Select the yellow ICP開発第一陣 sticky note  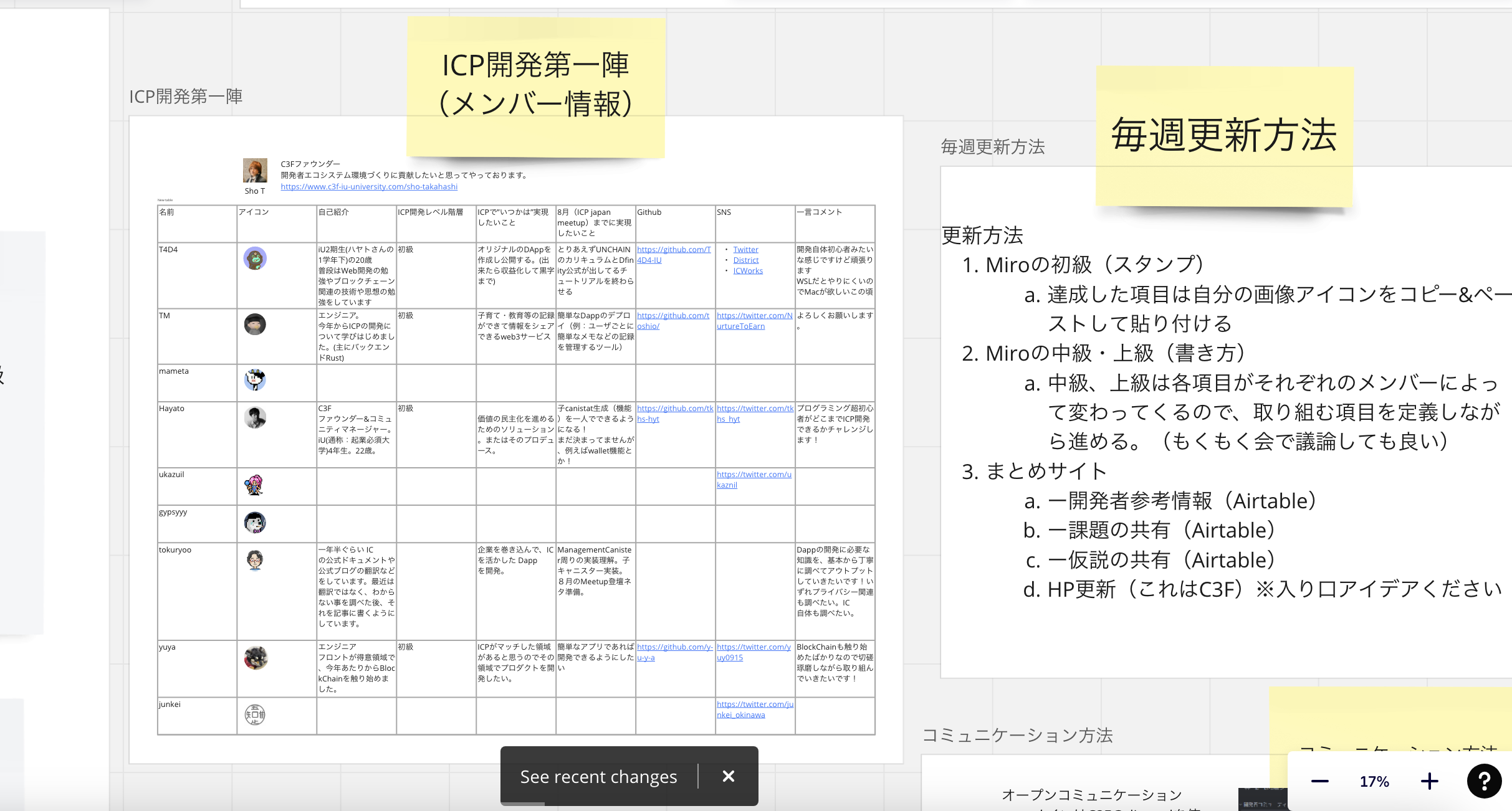(536, 87)
